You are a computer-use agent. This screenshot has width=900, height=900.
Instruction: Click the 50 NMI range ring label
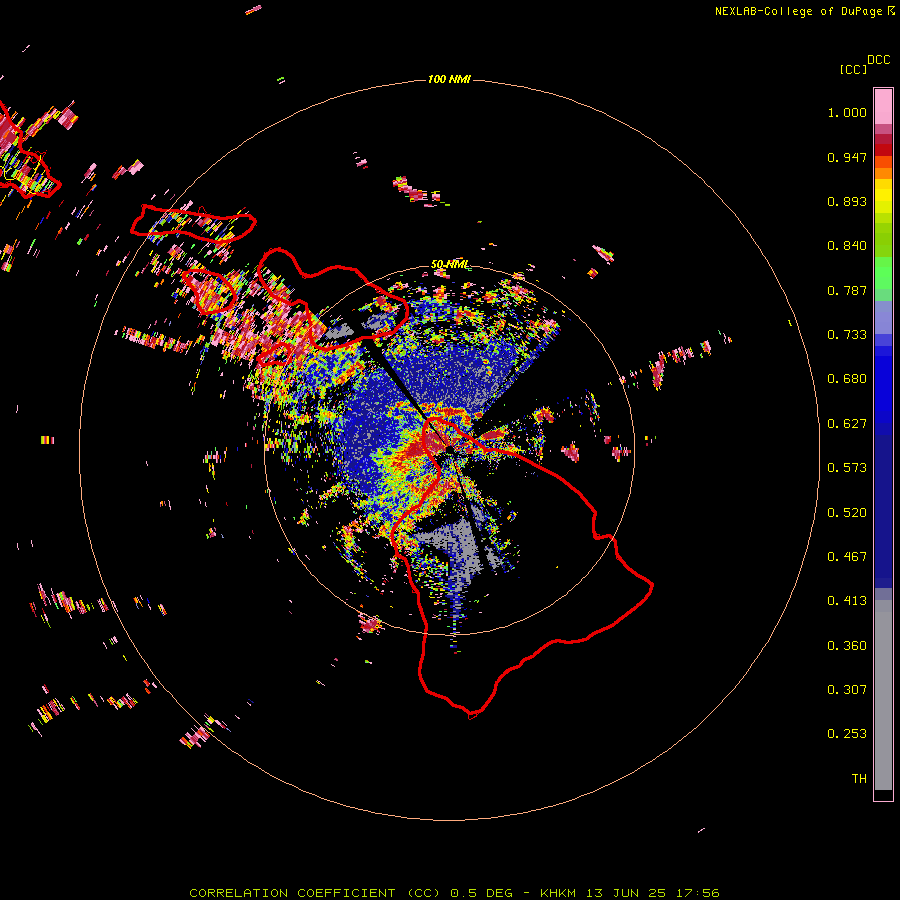[x=450, y=265]
